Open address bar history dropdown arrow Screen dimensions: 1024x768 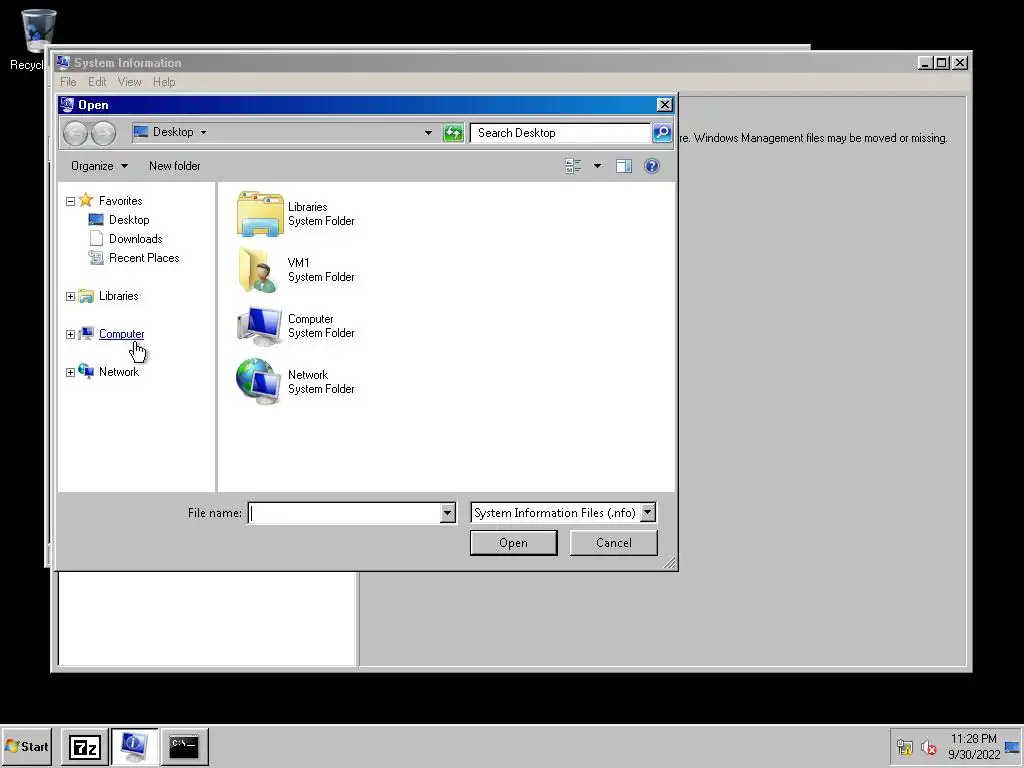point(428,133)
